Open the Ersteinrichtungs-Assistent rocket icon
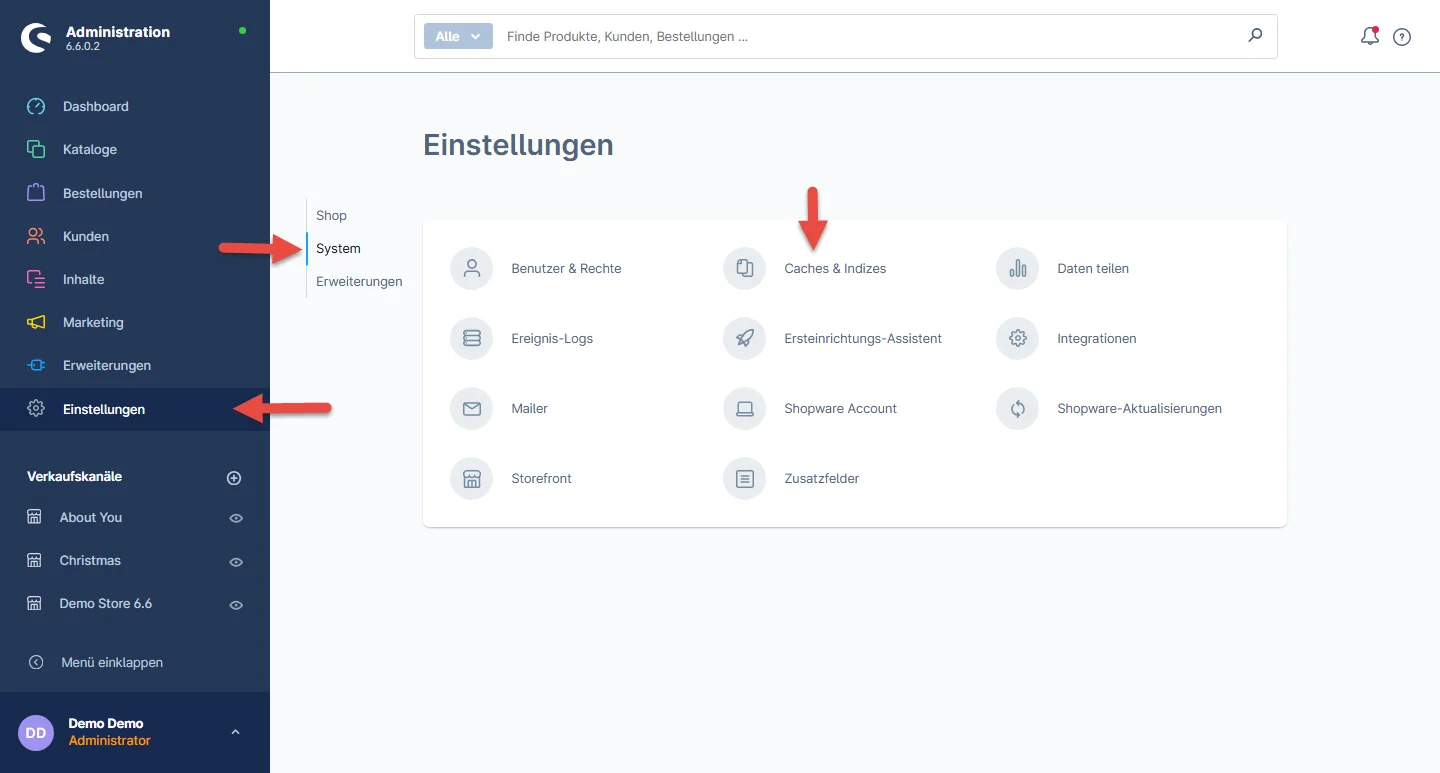This screenshot has width=1440, height=773. pyautogui.click(x=744, y=339)
